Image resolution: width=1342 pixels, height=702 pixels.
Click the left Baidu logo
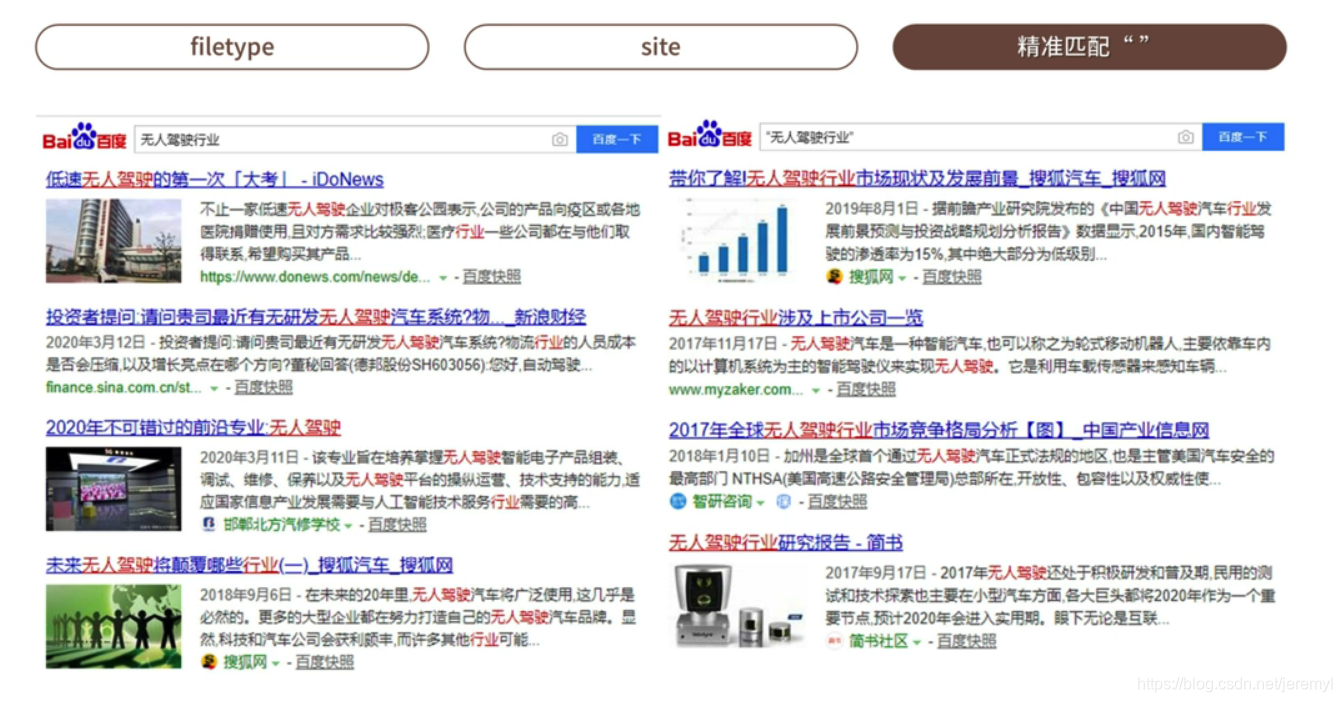point(84,138)
